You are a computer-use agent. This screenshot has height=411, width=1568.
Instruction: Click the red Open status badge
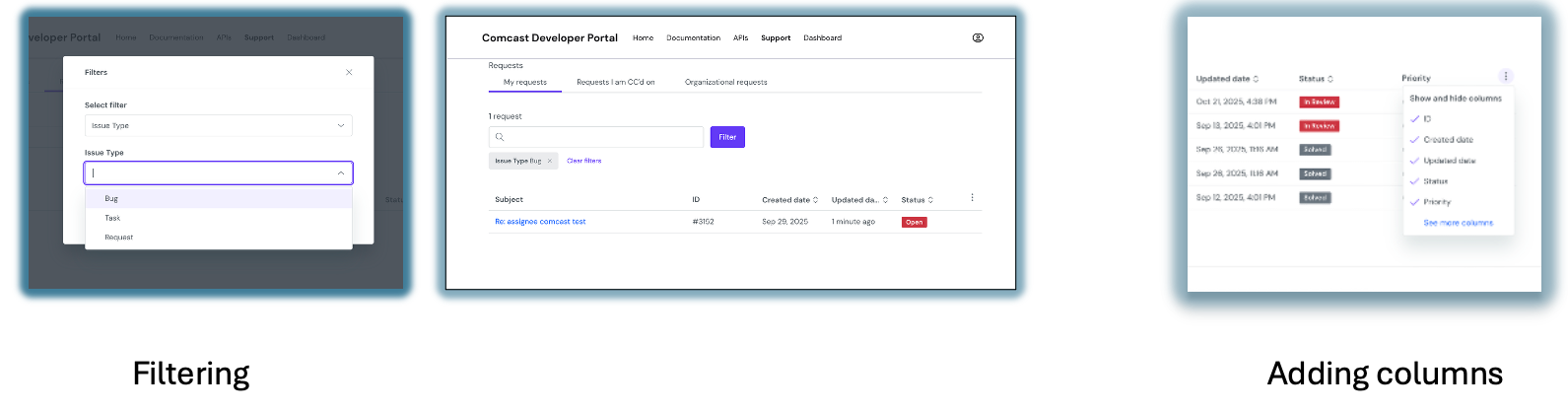(x=914, y=222)
